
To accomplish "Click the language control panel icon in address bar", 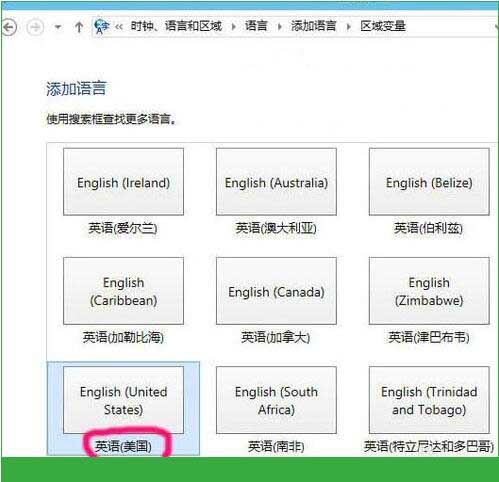I will coord(102,26).
